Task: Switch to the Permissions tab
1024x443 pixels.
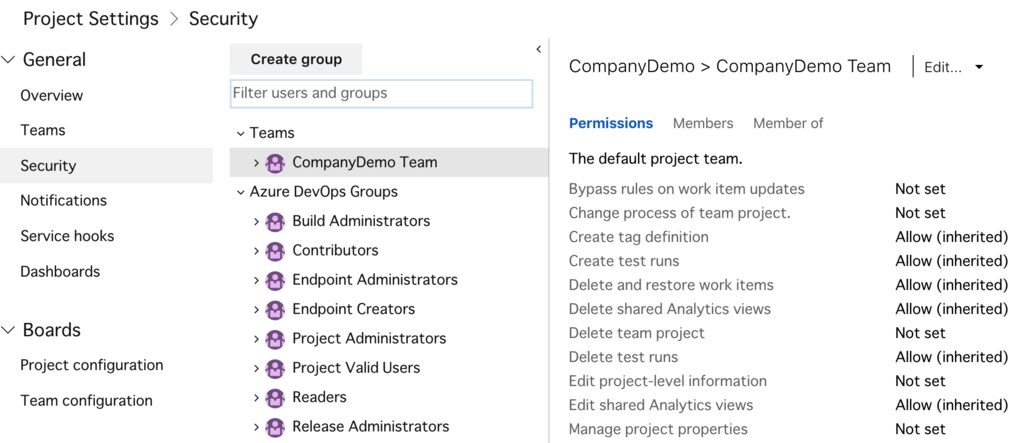Action: pos(611,123)
